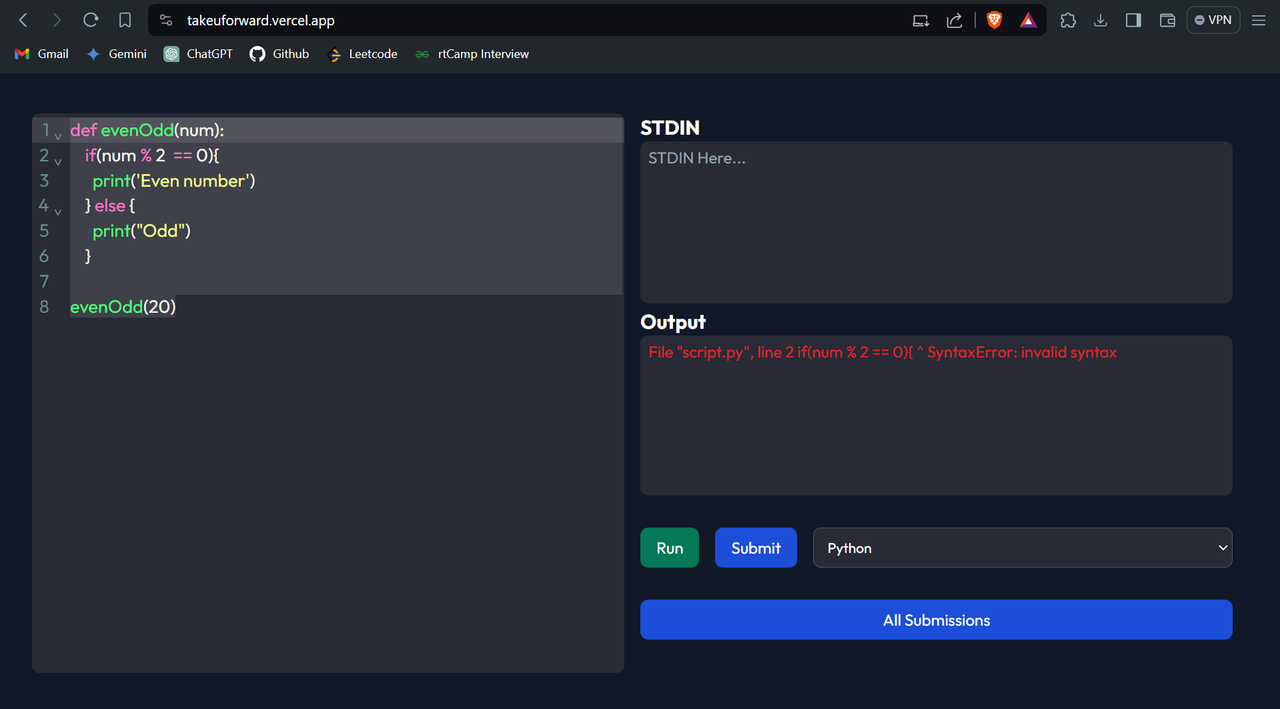Viewport: 1280px width, 709px height.
Task: Click the Output heading
Action: point(673,322)
